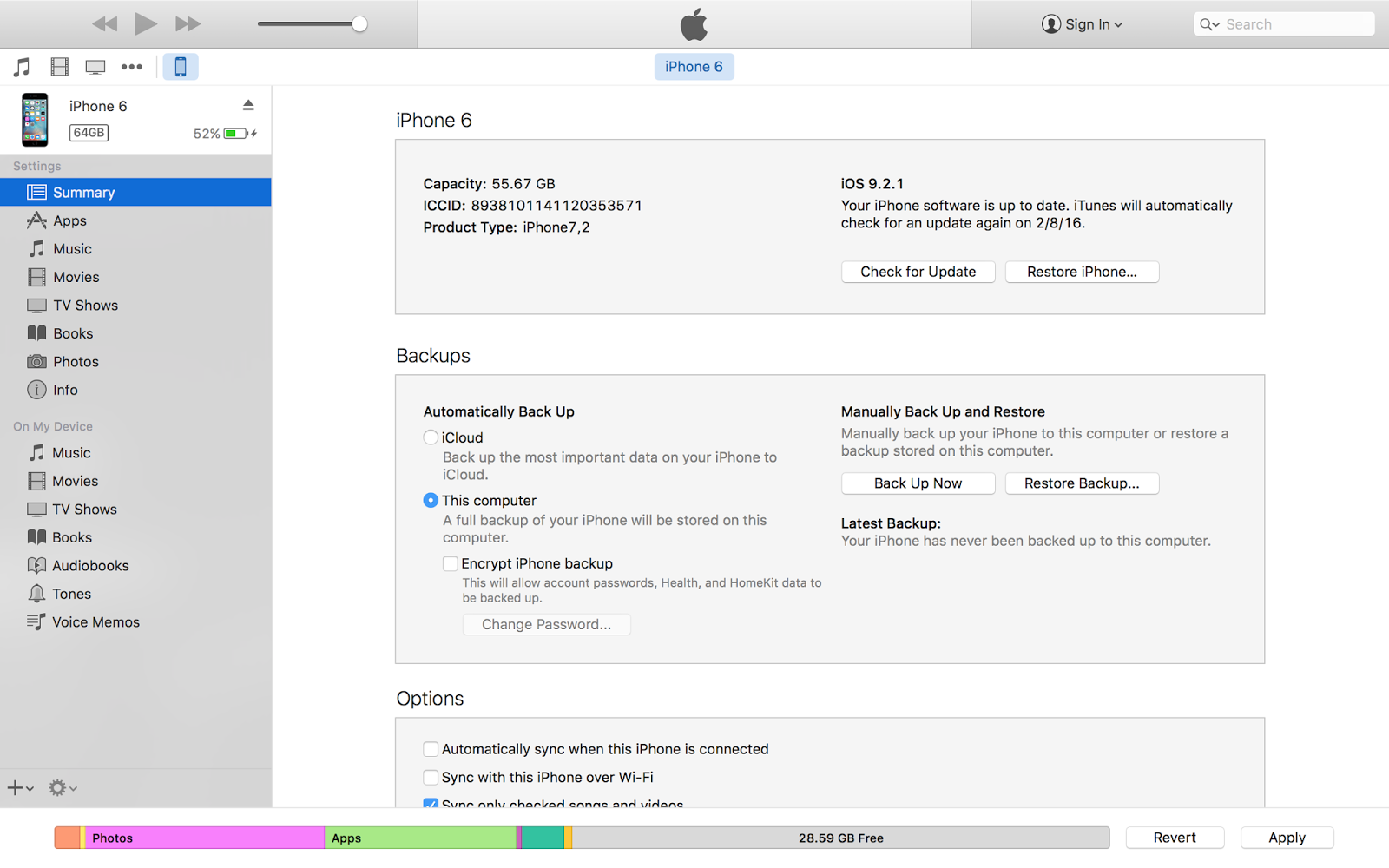The image size is (1389, 868).
Task: Click the Search input field
Action: [x=1284, y=24]
